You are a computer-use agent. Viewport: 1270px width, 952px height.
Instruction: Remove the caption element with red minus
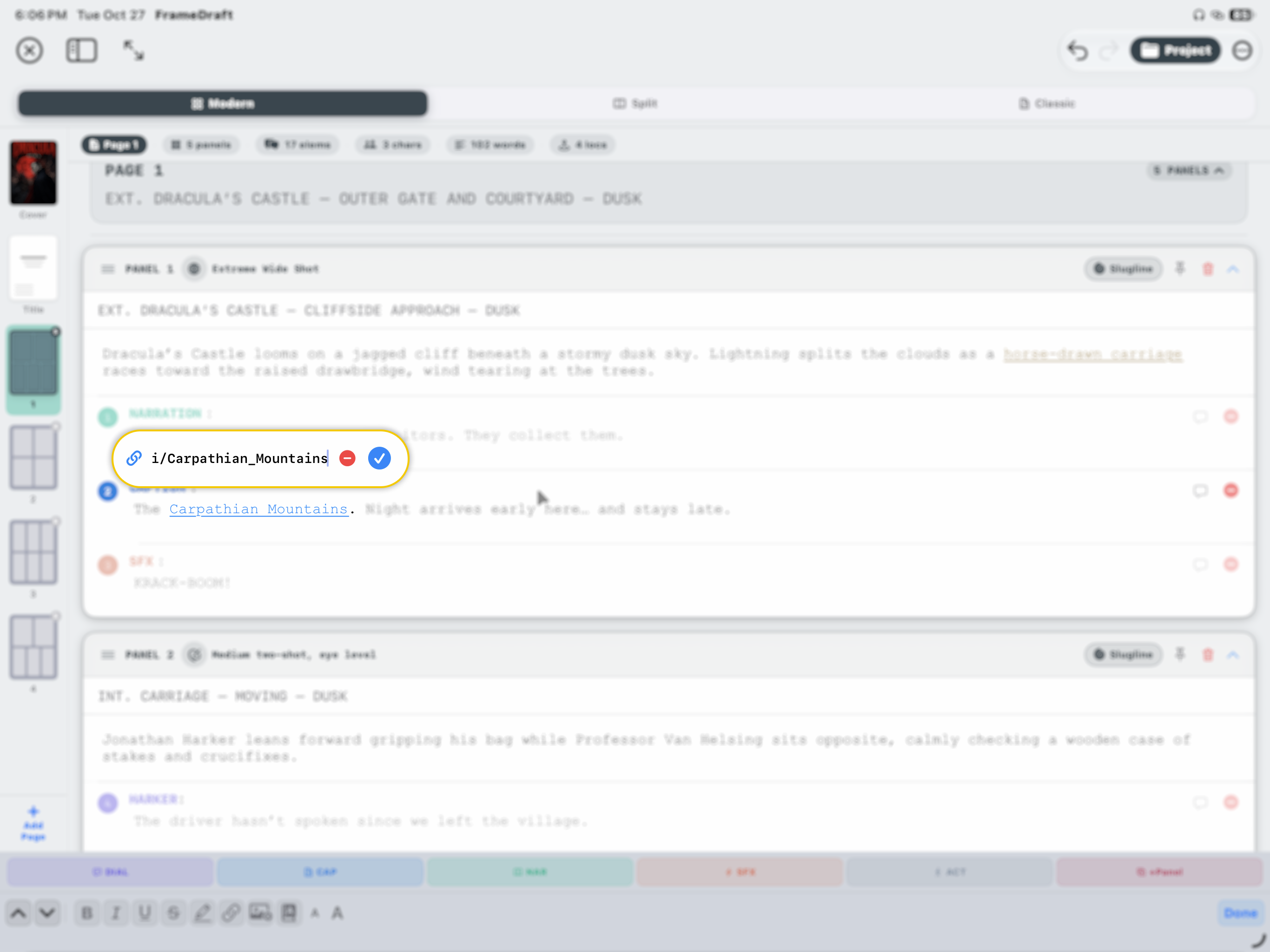[x=1231, y=490]
